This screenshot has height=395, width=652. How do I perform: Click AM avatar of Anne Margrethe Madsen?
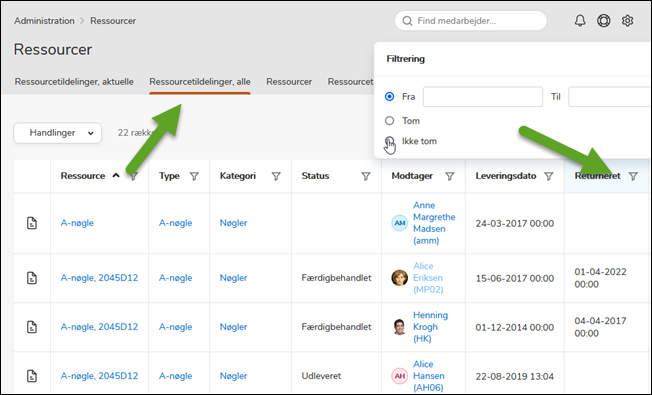400,223
